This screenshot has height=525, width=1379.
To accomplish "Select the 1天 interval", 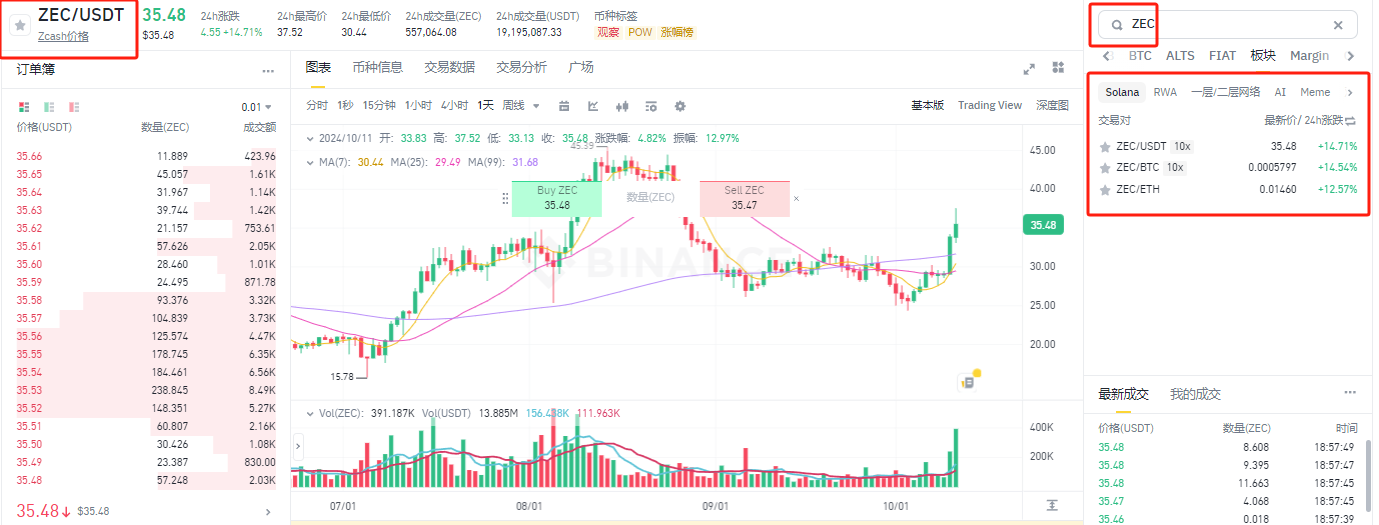I will click(485, 106).
